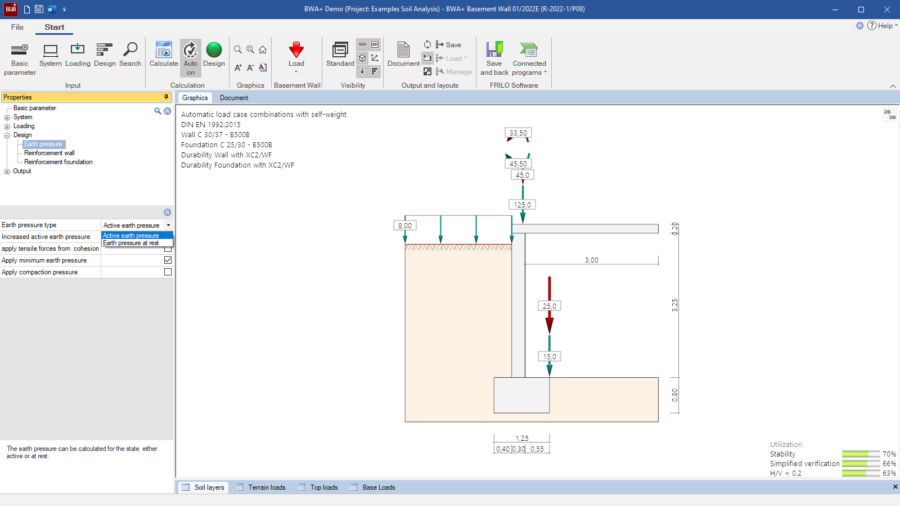The width and height of the screenshot is (900, 506).
Task: Select the Standard visibility icon
Action: tap(340, 55)
